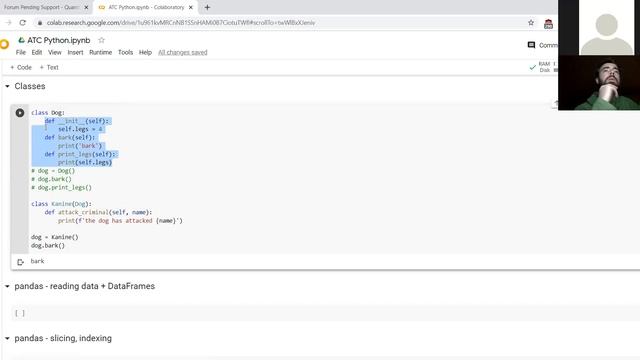
Task: Click the blank avatar participant thumbnail
Action: pos(607,28)
